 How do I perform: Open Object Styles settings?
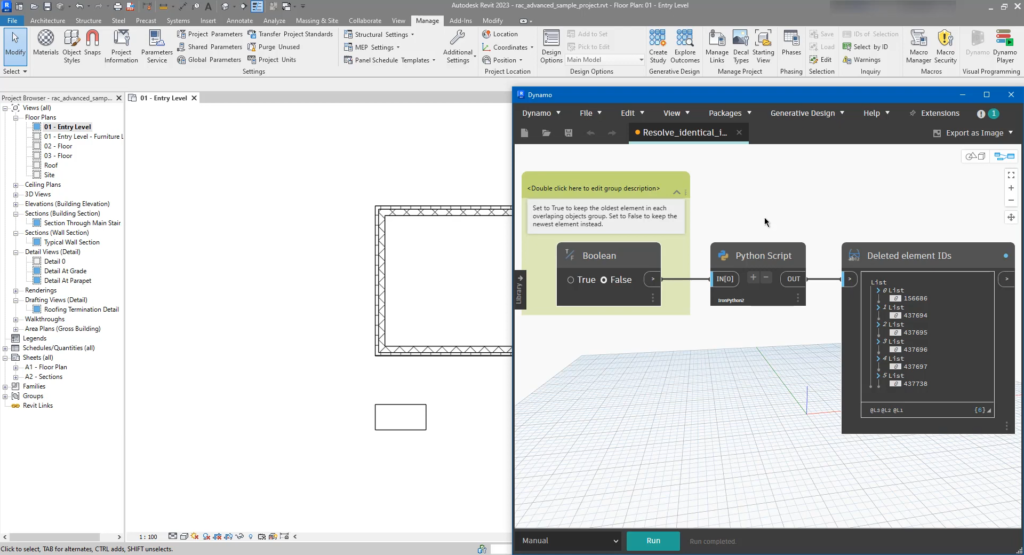pyautogui.click(x=72, y=46)
